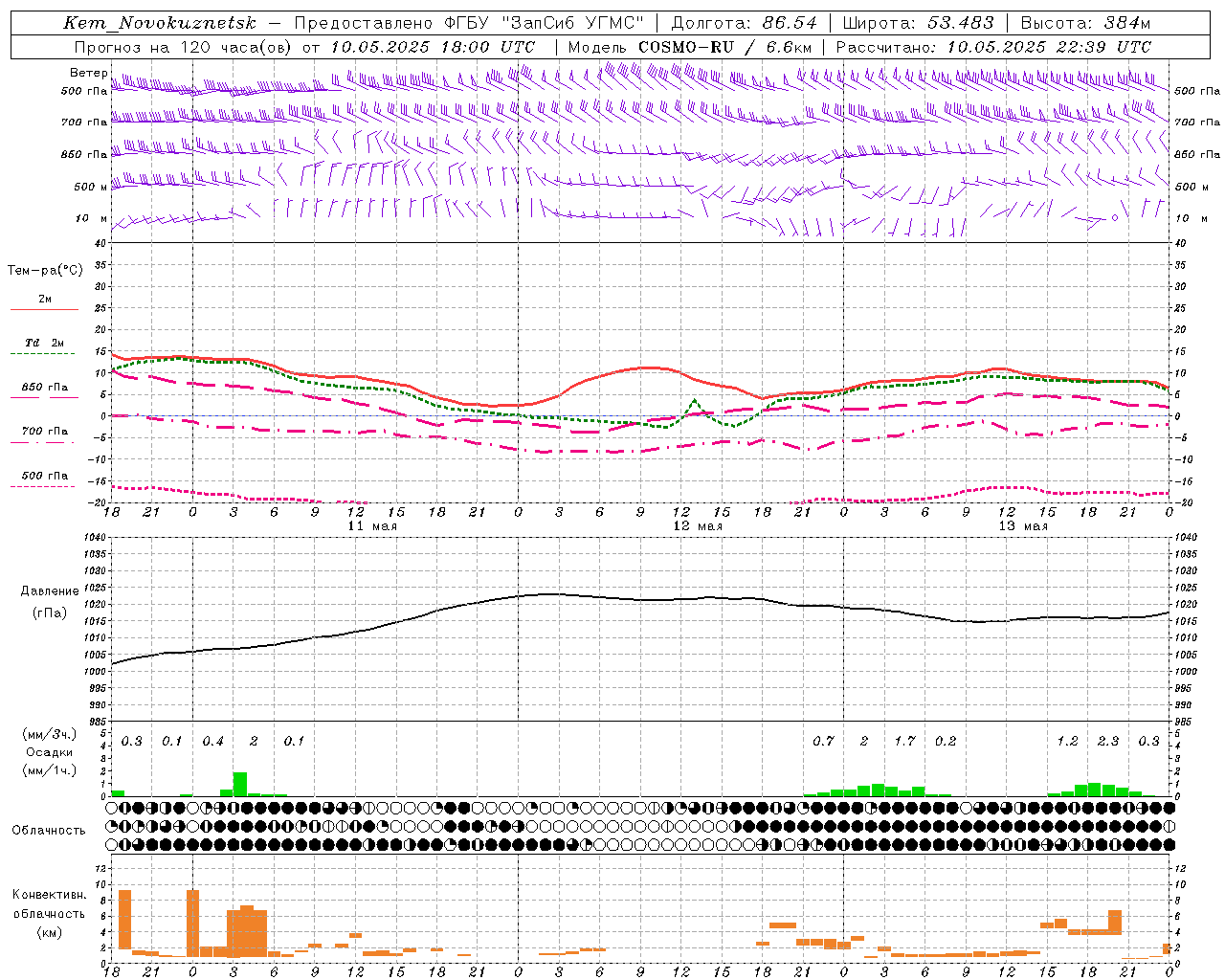Click the 10 м wind level label at left

coord(90,218)
